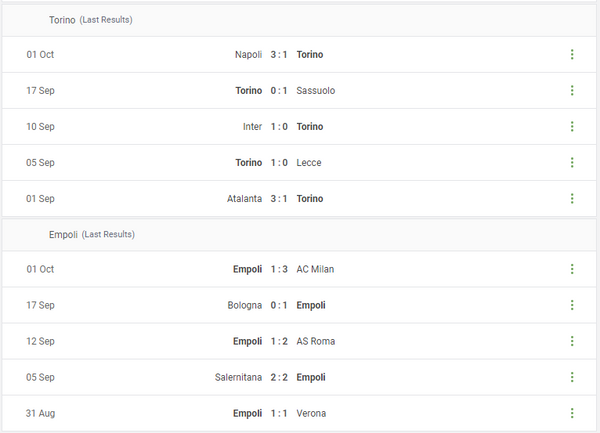Open AC Milan team link

pyautogui.click(x=316, y=269)
